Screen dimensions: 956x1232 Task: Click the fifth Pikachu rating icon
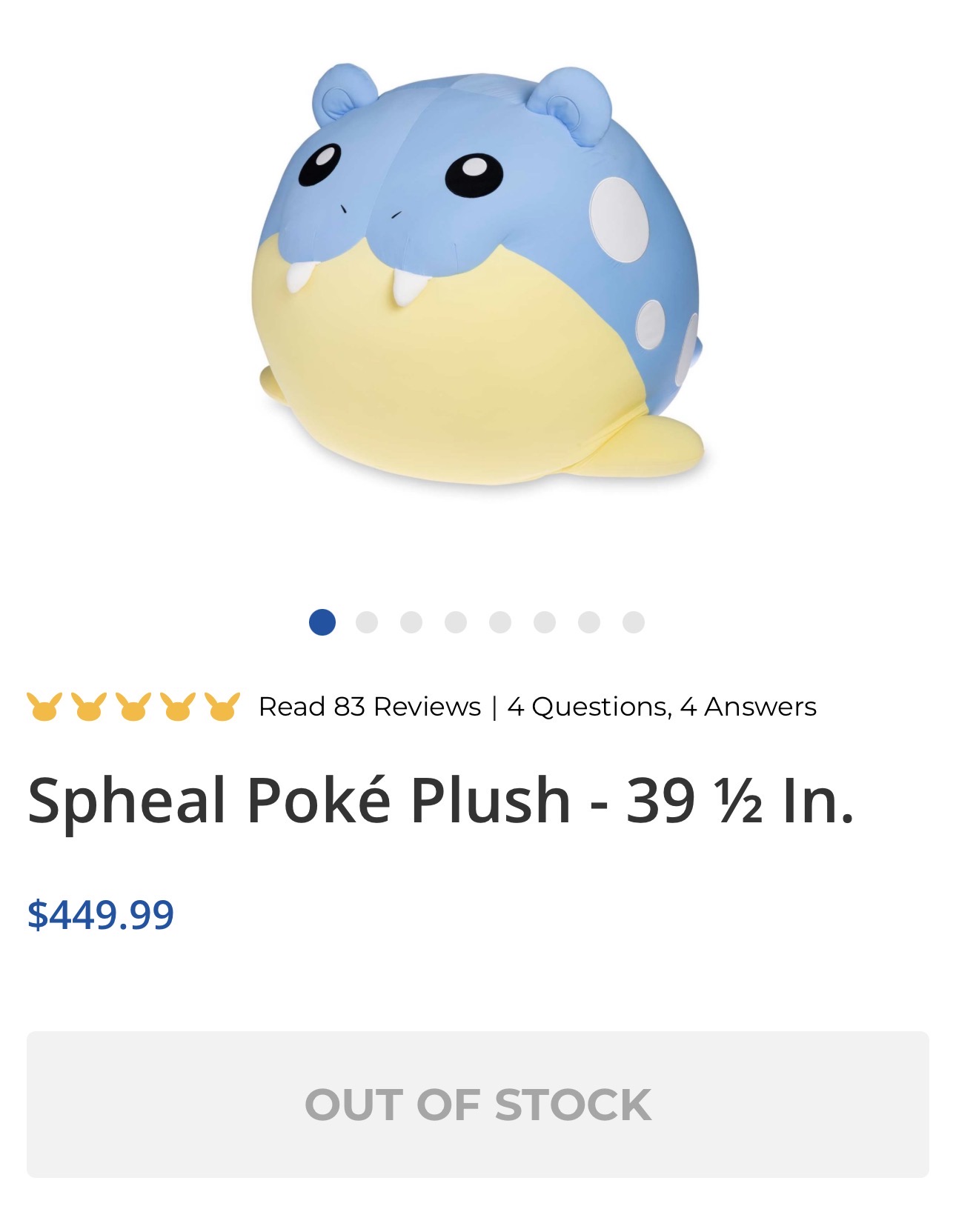tap(222, 706)
